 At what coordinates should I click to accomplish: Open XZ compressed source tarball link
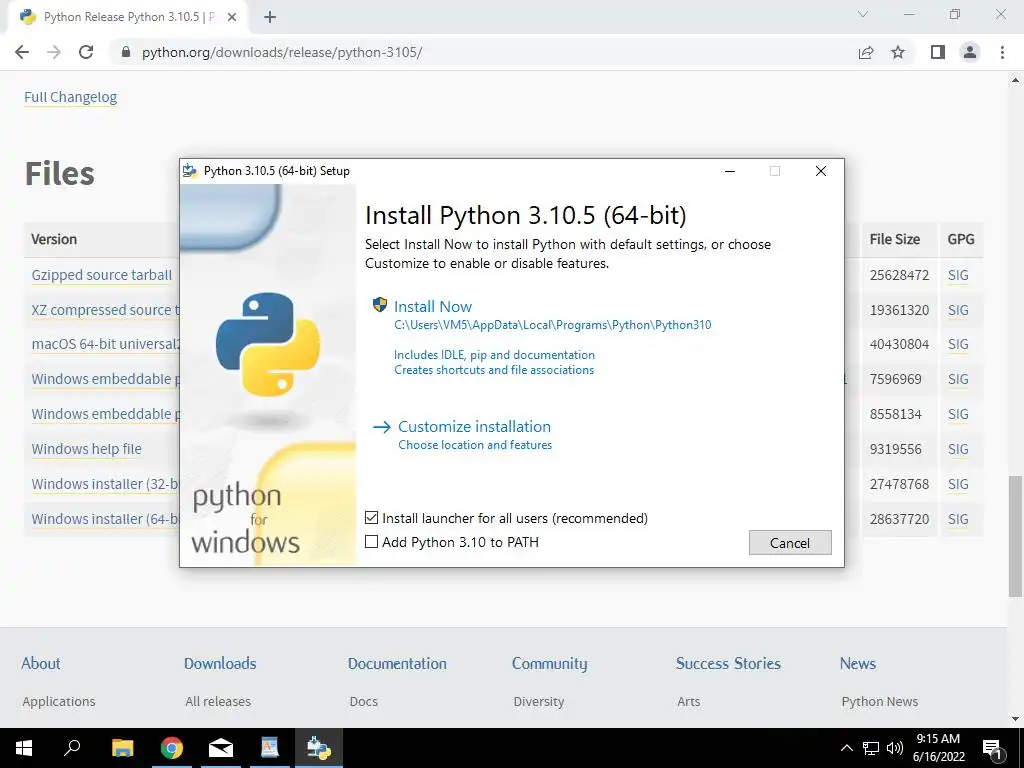(x=105, y=310)
